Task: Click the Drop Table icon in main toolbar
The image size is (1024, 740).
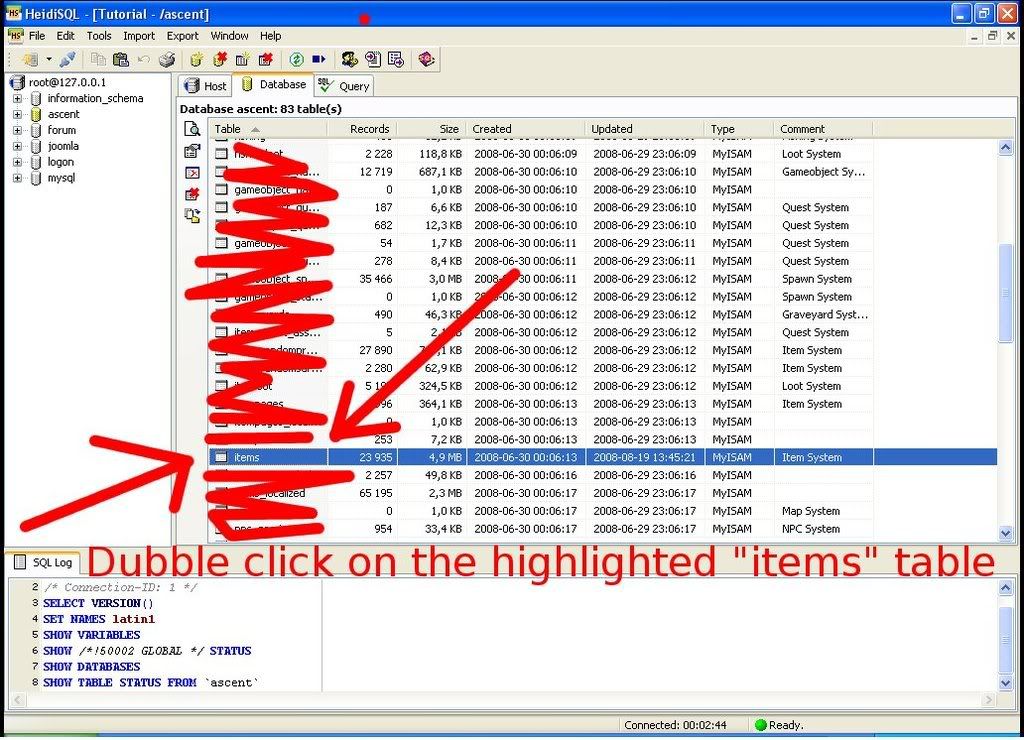Action: point(266,60)
